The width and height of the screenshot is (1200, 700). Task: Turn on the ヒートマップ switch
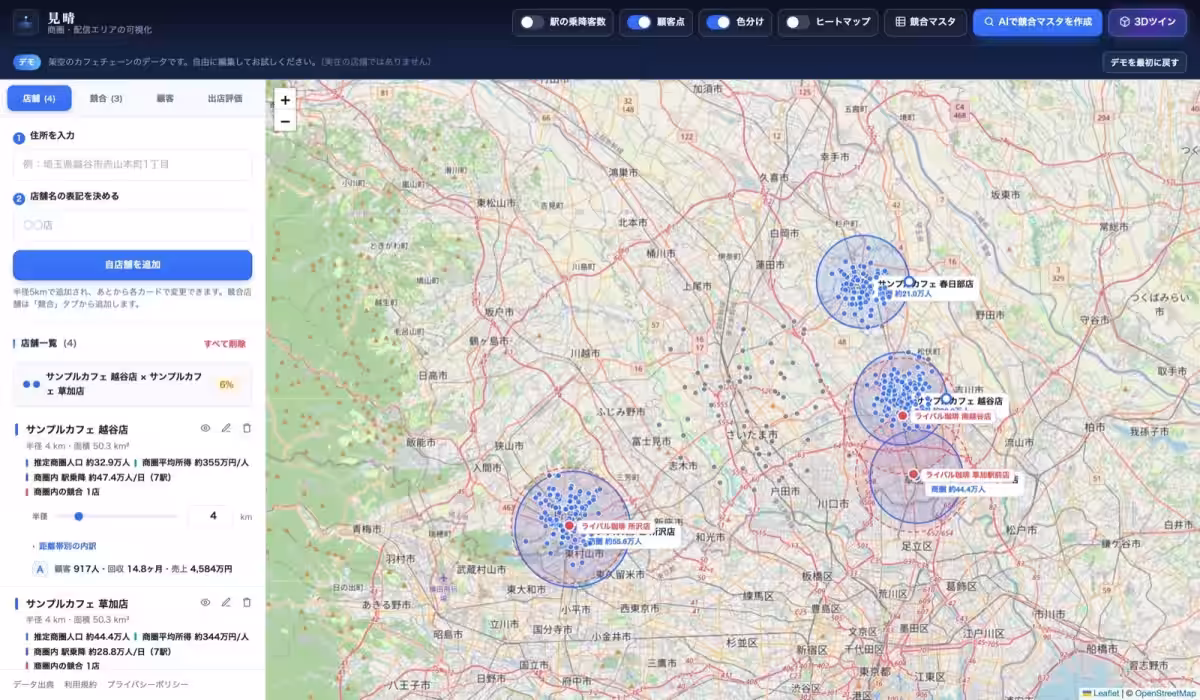point(797,22)
